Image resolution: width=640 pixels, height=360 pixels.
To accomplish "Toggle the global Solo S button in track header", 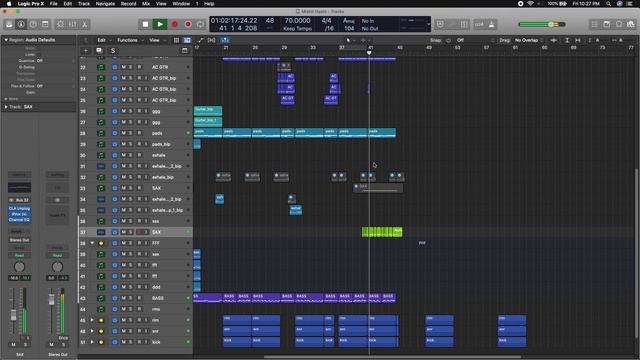I will (x=113, y=51).
